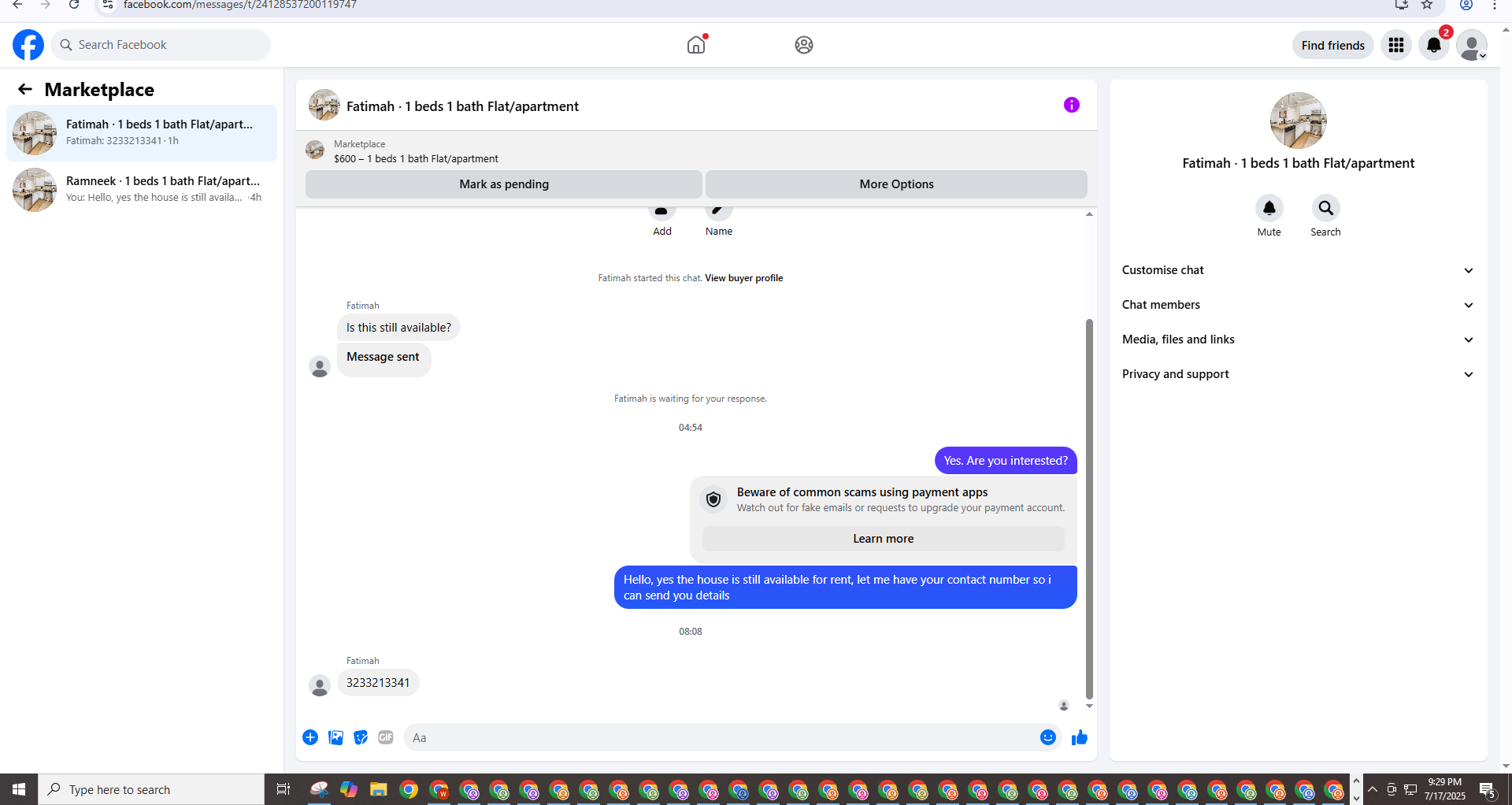Viewport: 1512px width, 805px height.
Task: Open the Home feed icon
Action: coord(696,45)
